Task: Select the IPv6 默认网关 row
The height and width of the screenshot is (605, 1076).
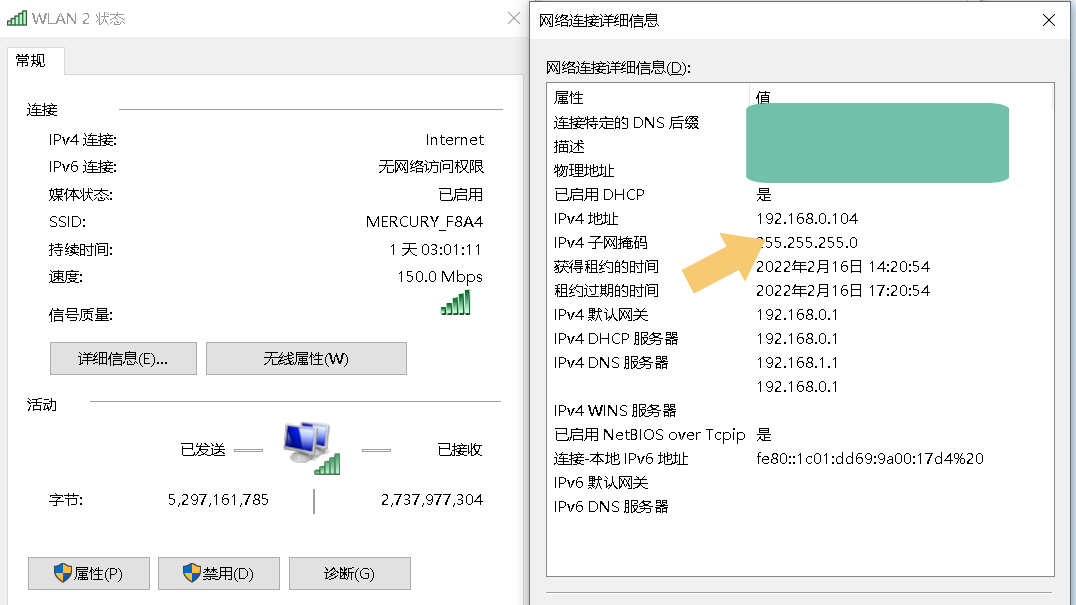Action: pos(601,482)
